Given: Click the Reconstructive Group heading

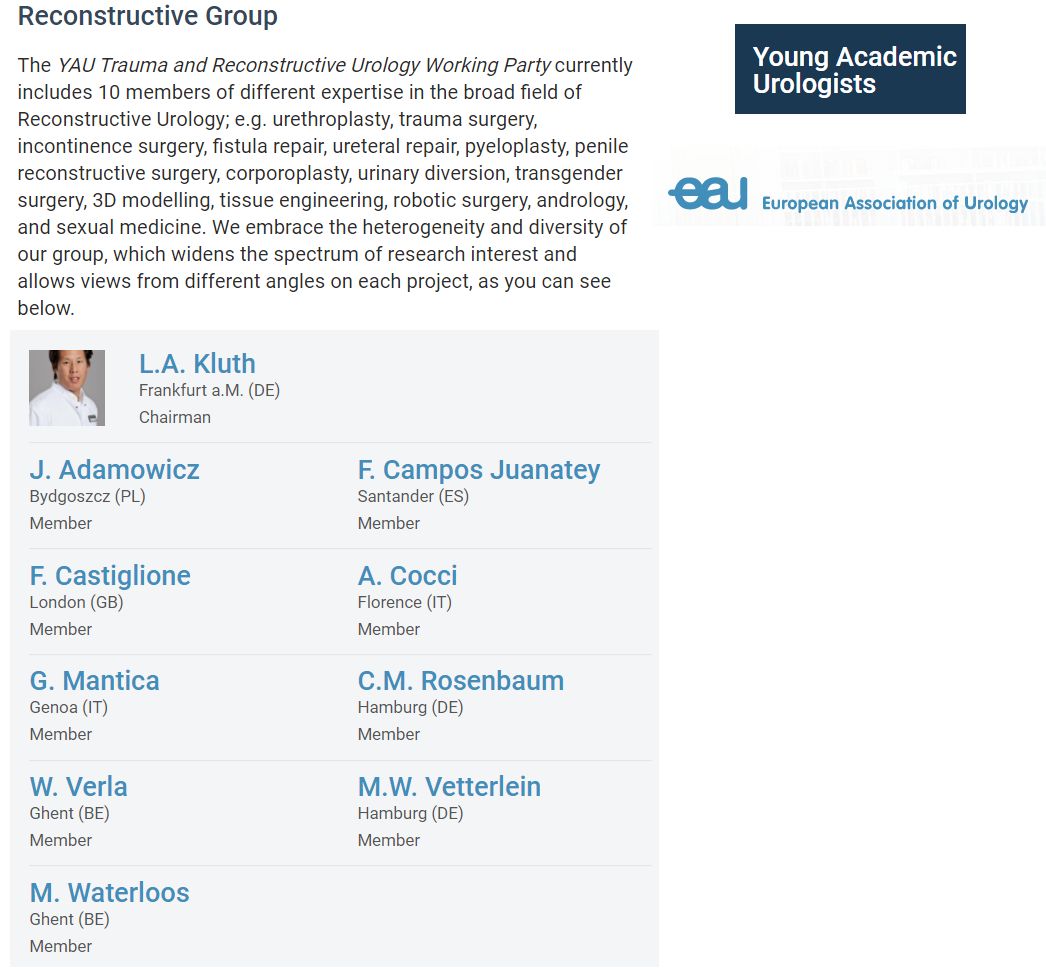Looking at the screenshot, I should point(148,17).
